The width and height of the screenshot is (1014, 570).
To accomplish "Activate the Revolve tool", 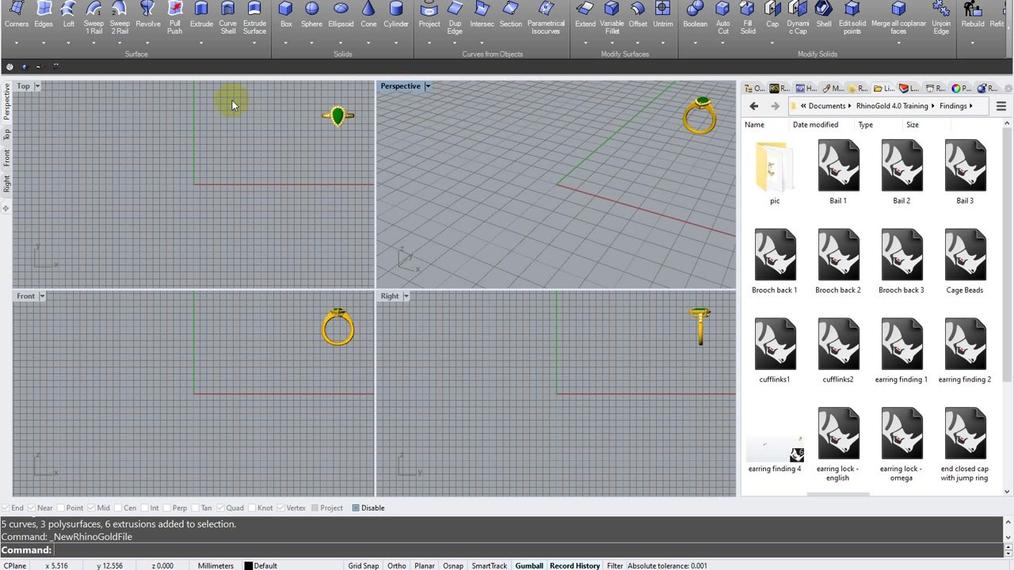I will (147, 16).
